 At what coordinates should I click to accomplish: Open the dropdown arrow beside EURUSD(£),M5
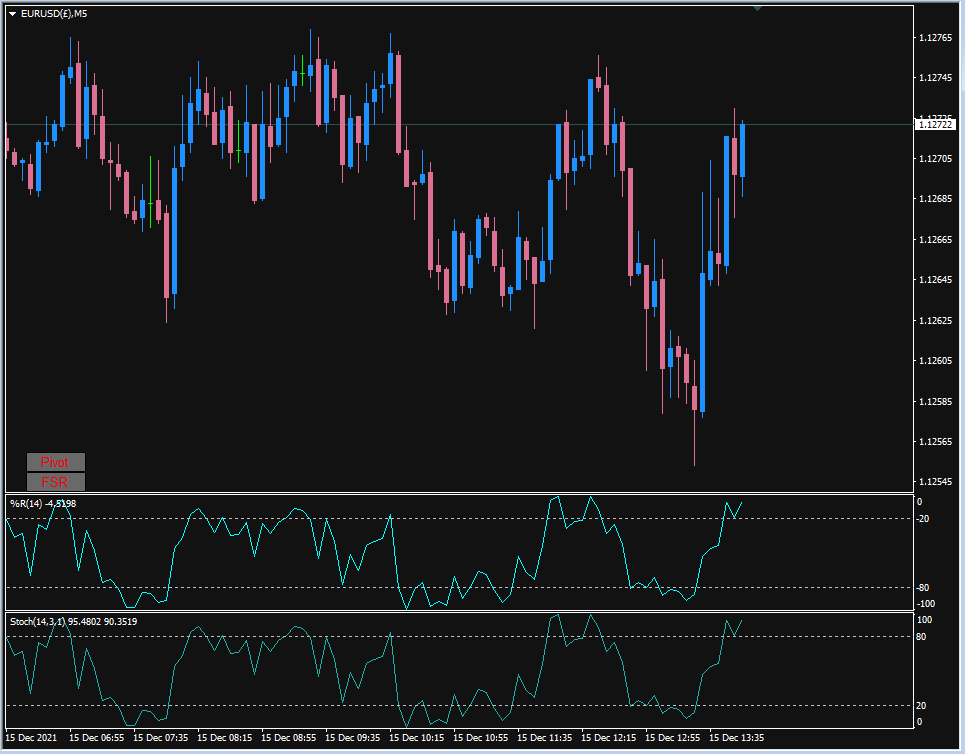pos(12,14)
